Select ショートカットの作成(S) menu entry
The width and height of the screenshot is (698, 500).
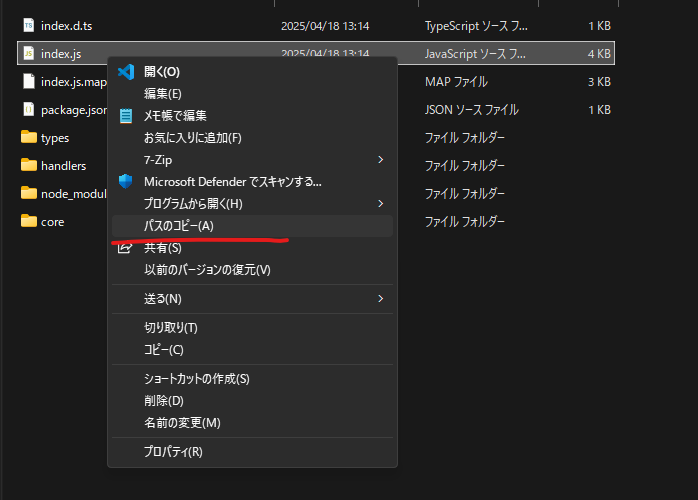pyautogui.click(x=252, y=378)
